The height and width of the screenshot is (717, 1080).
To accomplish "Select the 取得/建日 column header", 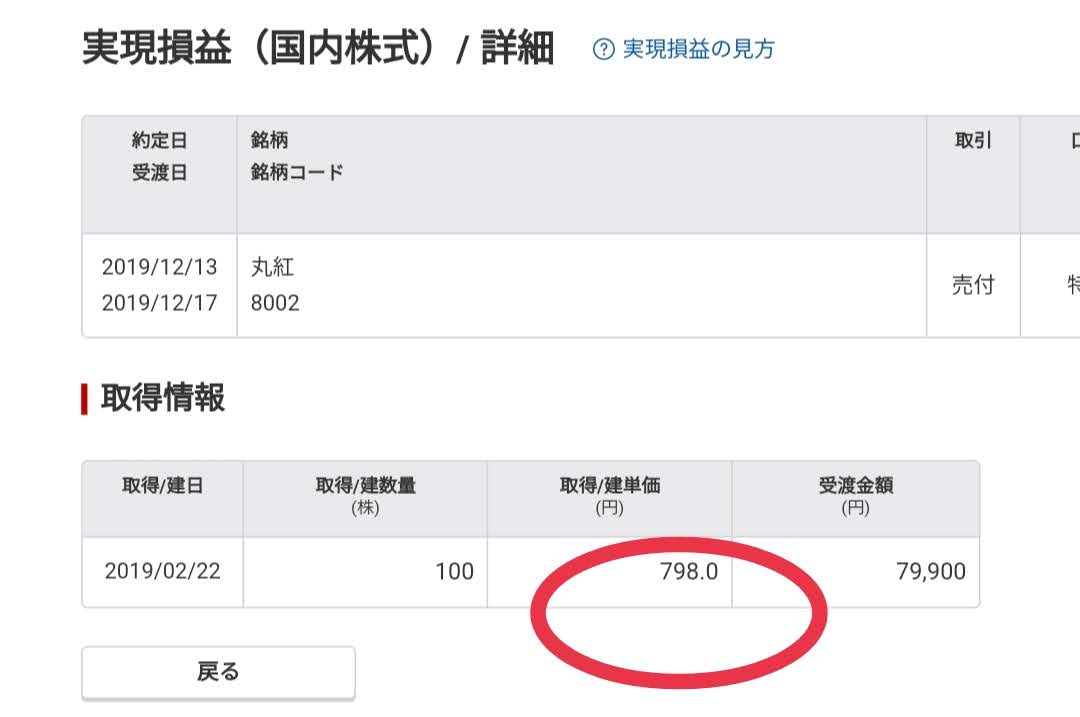I will click(163, 499).
